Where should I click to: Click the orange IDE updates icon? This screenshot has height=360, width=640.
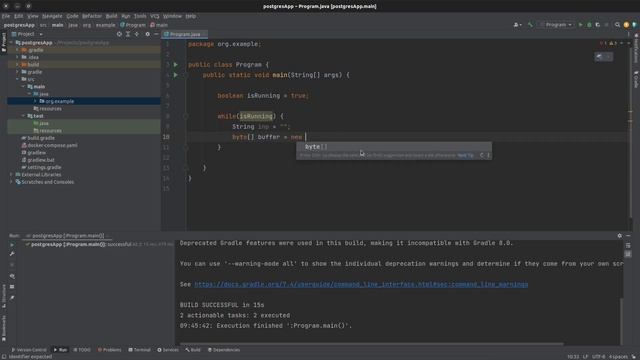(x=626, y=25)
